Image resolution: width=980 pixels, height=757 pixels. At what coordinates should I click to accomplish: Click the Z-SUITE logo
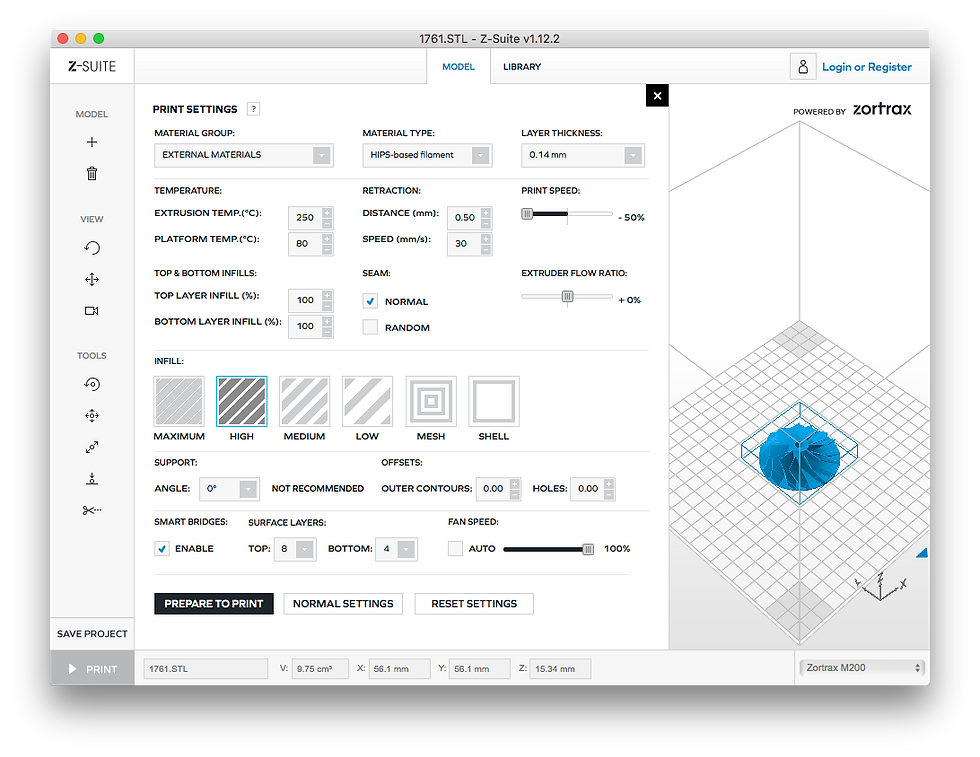click(92, 66)
